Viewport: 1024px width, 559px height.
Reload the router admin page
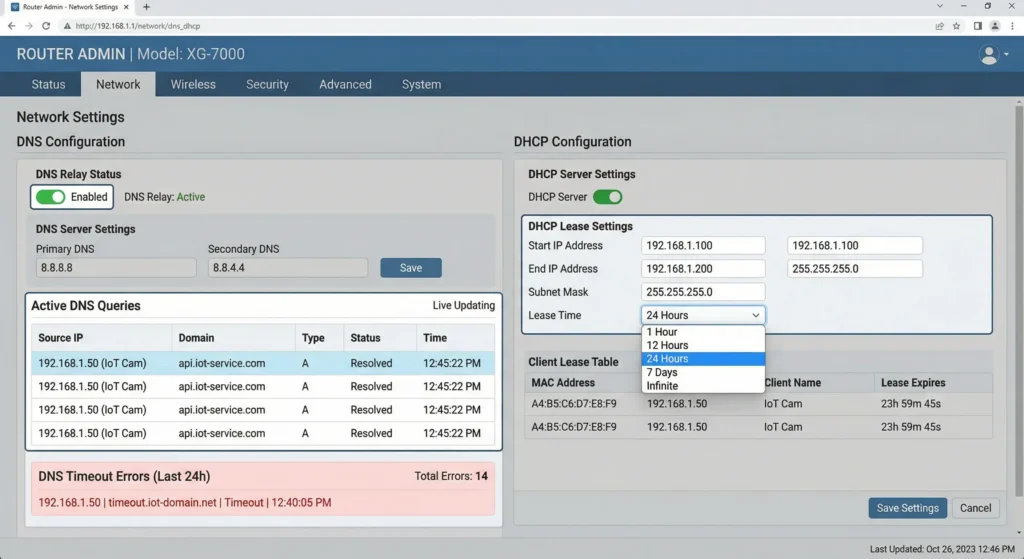[46, 26]
